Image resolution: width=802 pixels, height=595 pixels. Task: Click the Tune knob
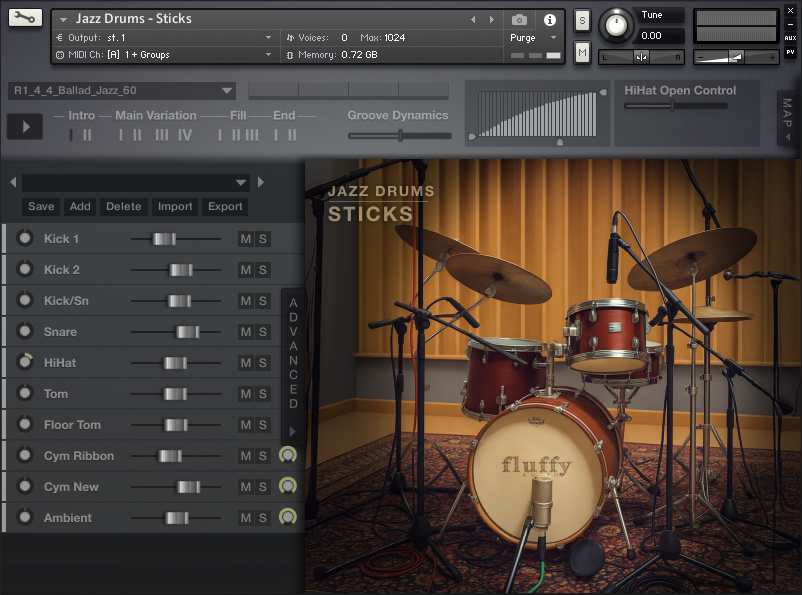point(618,25)
